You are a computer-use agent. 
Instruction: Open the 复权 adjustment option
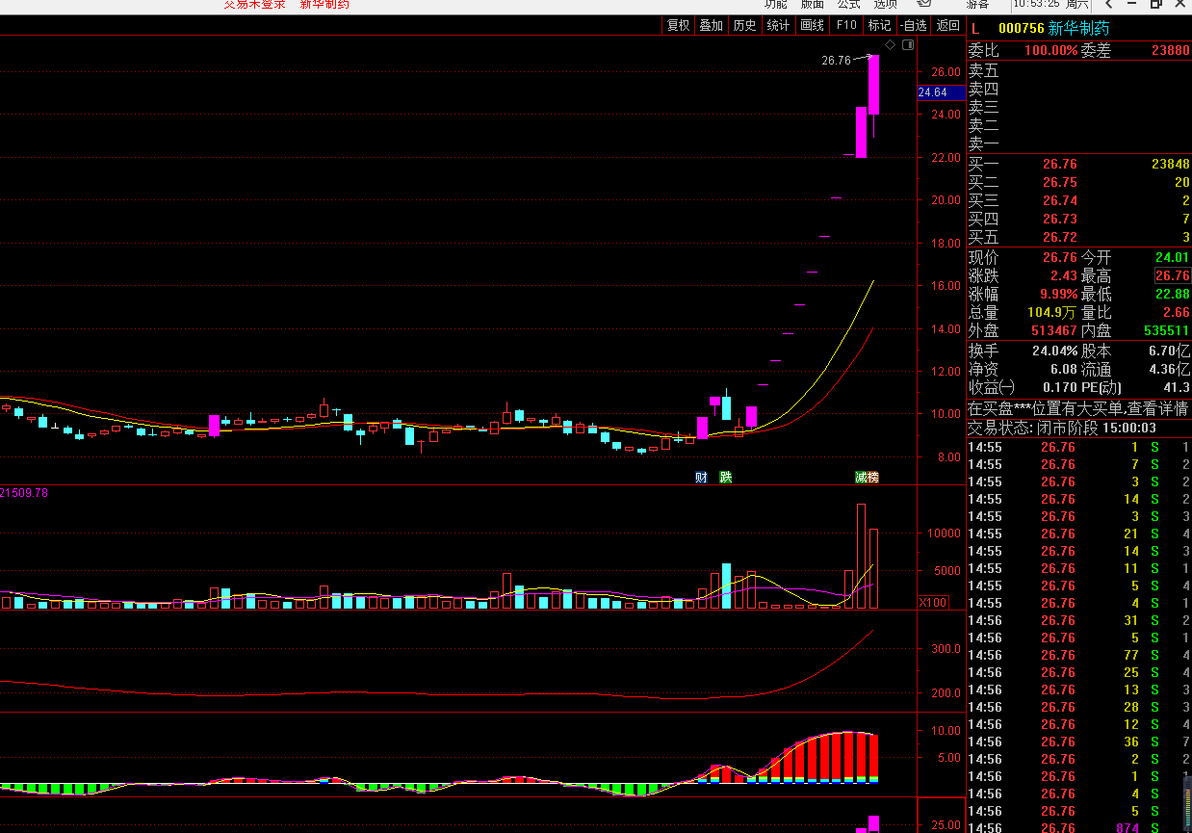point(678,25)
